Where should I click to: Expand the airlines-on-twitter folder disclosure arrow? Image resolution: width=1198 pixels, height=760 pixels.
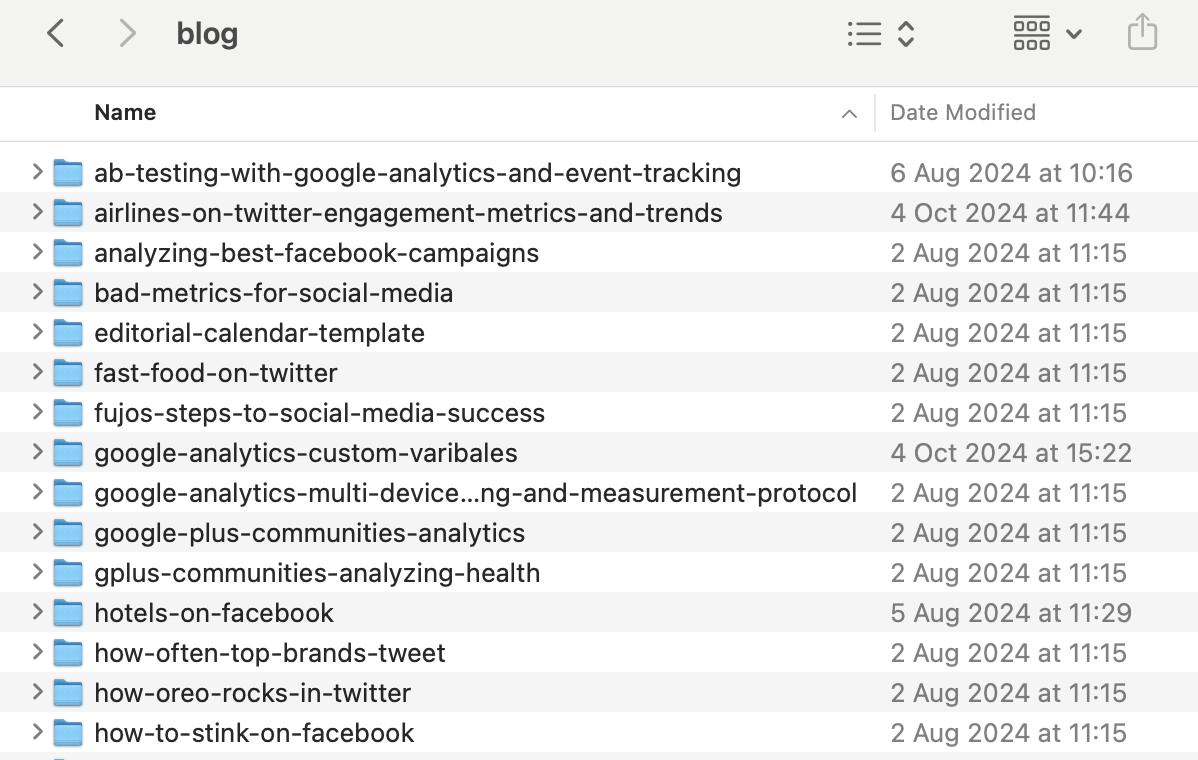[x=37, y=213]
